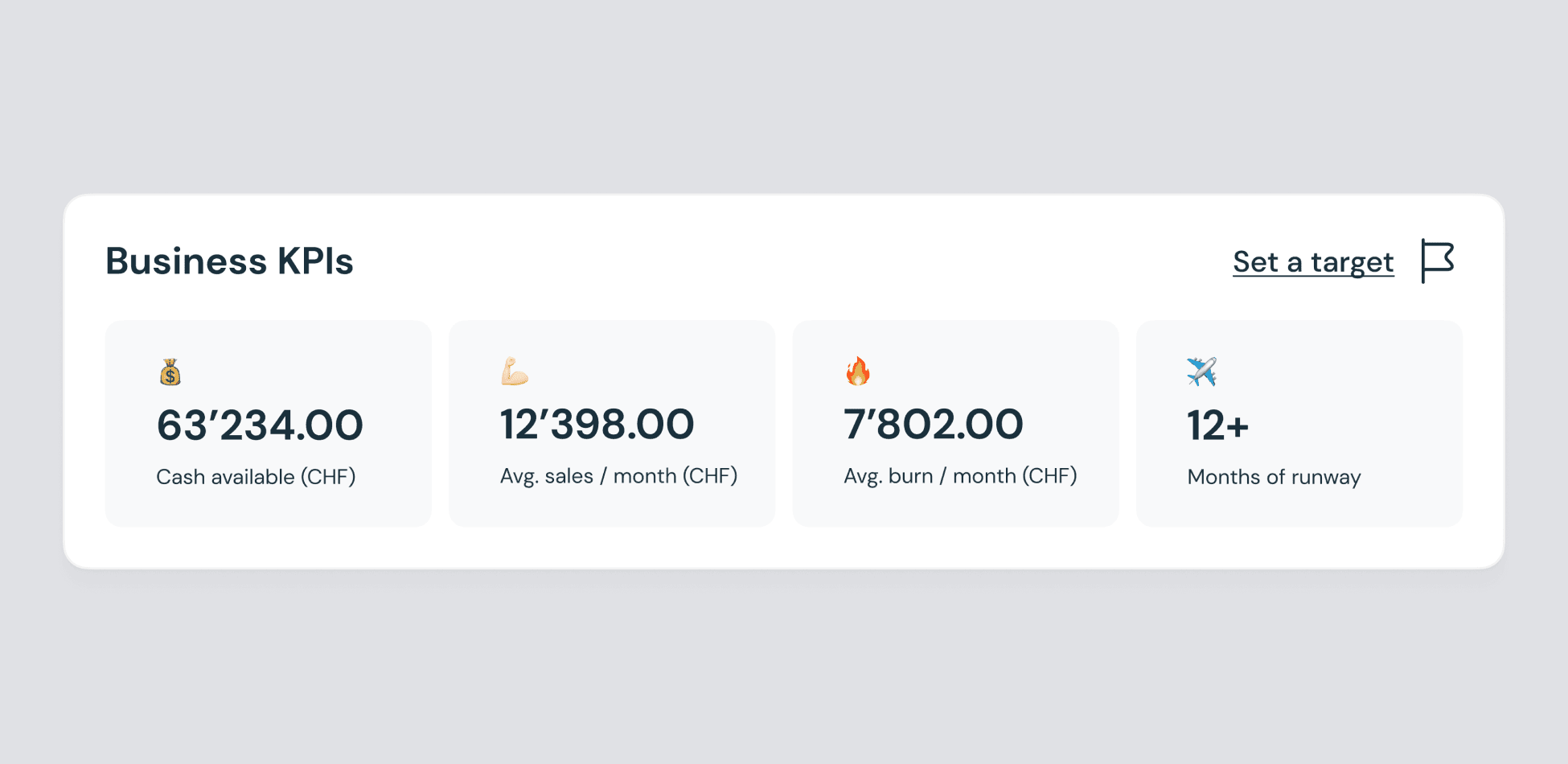This screenshot has height=764, width=1568.
Task: Select the Avg. sales / month (CHF) label
Action: [x=618, y=476]
